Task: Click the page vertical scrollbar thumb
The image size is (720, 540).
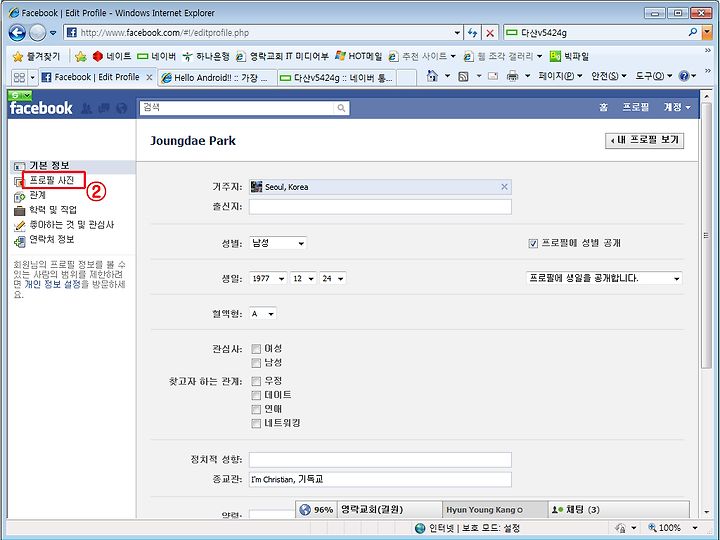Action: [x=707, y=235]
